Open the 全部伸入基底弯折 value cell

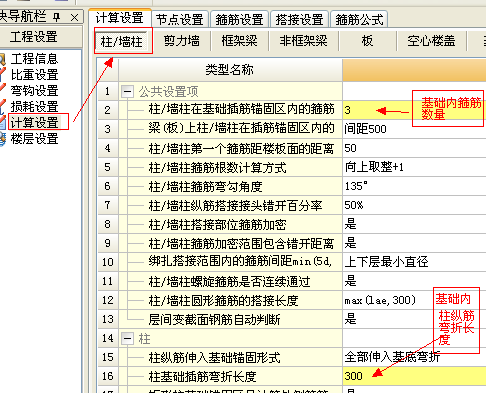pos(414,357)
